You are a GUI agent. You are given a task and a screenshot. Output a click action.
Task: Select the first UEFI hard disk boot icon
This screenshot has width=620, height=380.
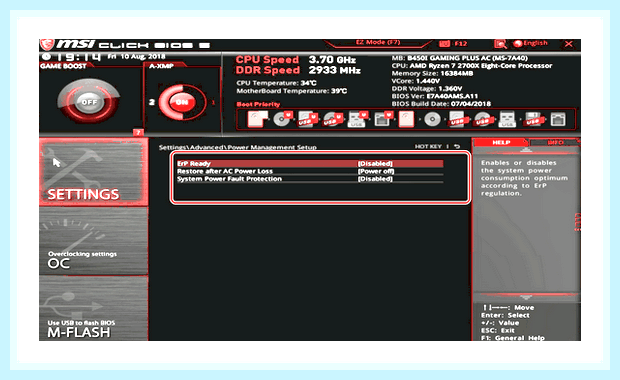257,119
